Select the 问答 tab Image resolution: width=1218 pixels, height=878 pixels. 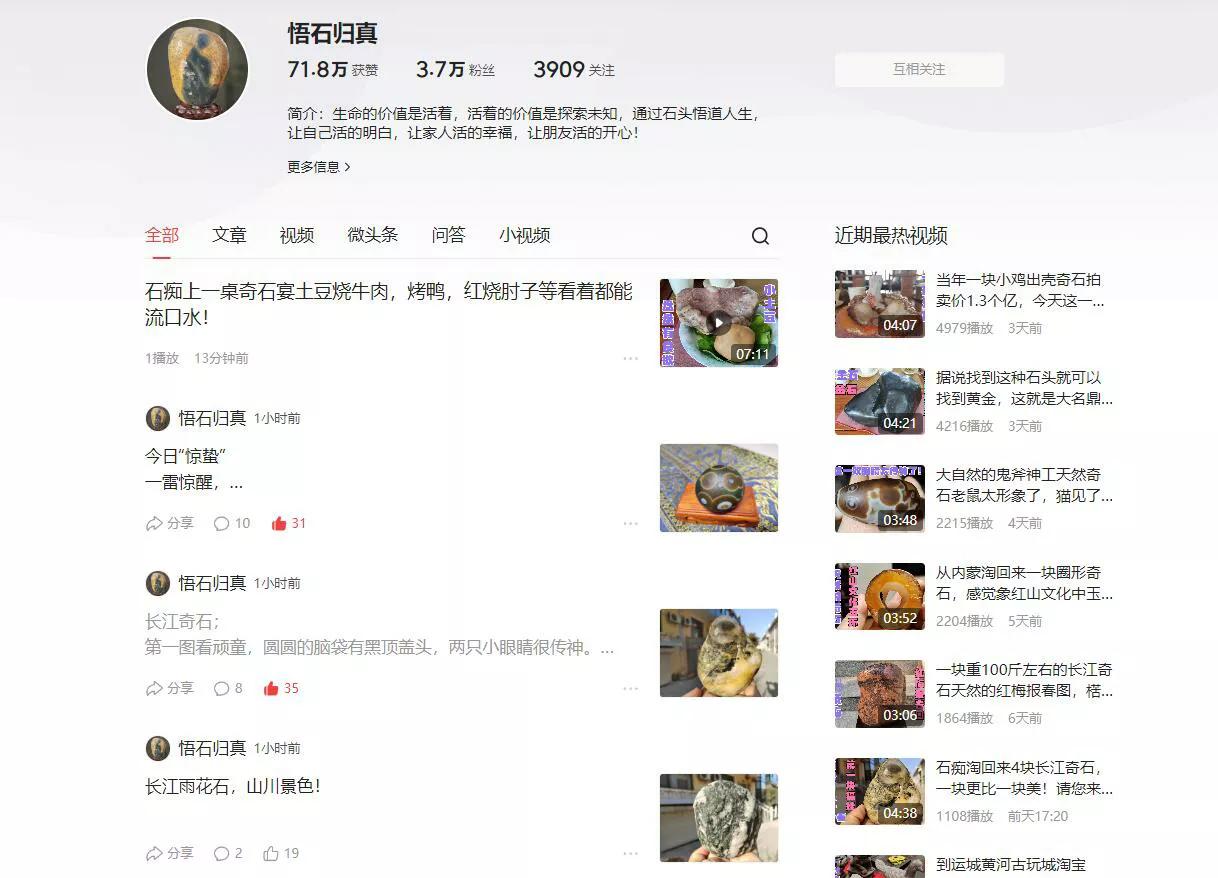tap(448, 235)
